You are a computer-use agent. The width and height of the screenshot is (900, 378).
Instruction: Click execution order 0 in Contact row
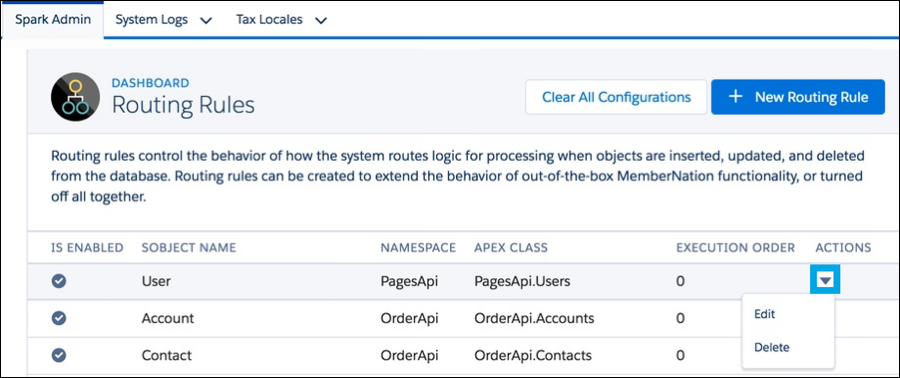(x=680, y=355)
